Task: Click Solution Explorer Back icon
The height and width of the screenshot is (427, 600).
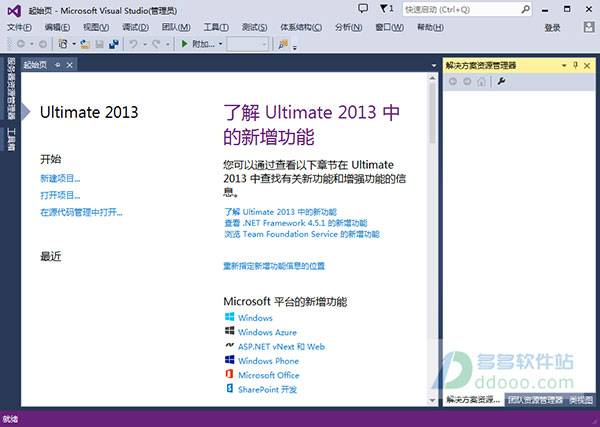Action: point(453,81)
